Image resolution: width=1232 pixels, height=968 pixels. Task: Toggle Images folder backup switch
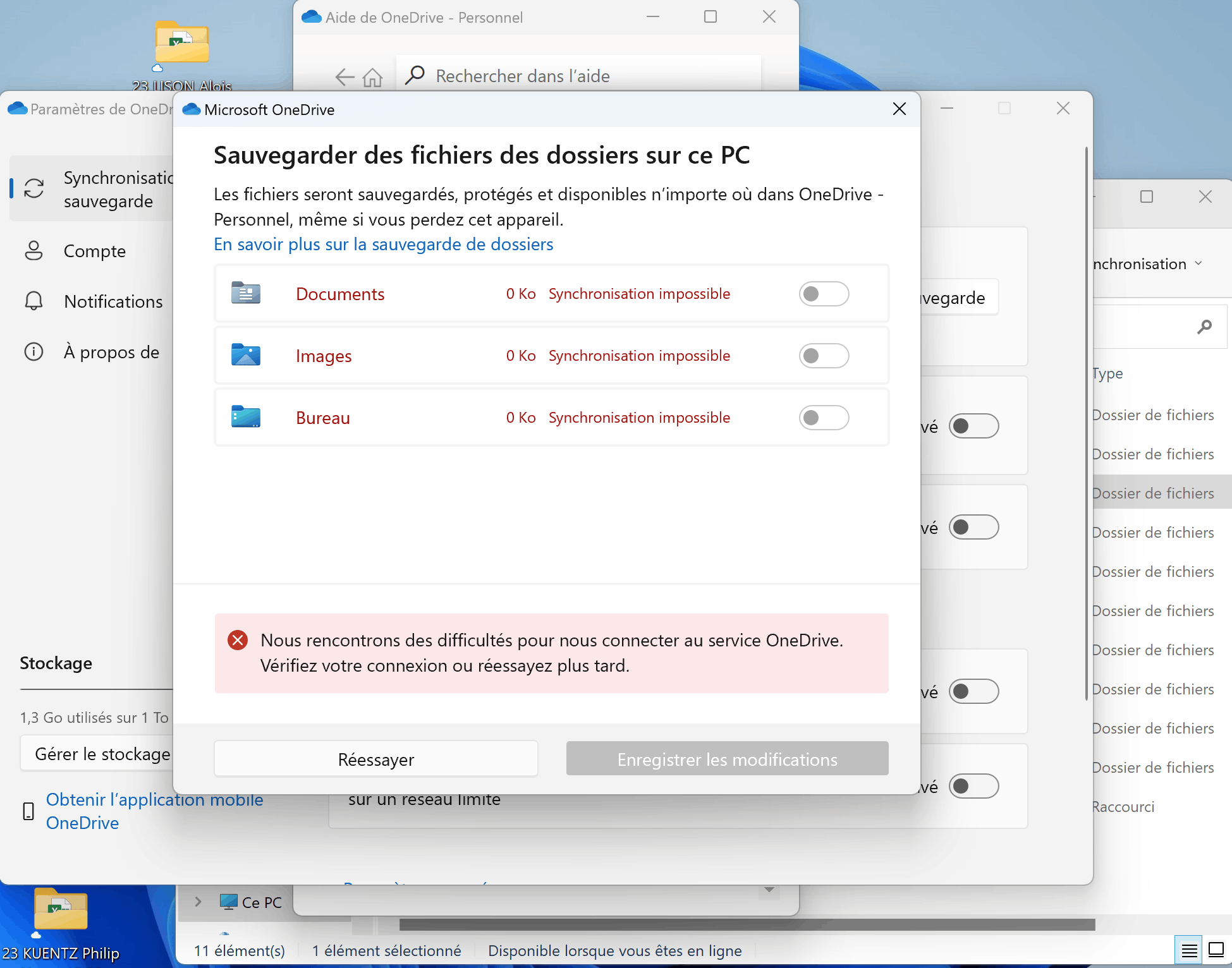pos(824,356)
